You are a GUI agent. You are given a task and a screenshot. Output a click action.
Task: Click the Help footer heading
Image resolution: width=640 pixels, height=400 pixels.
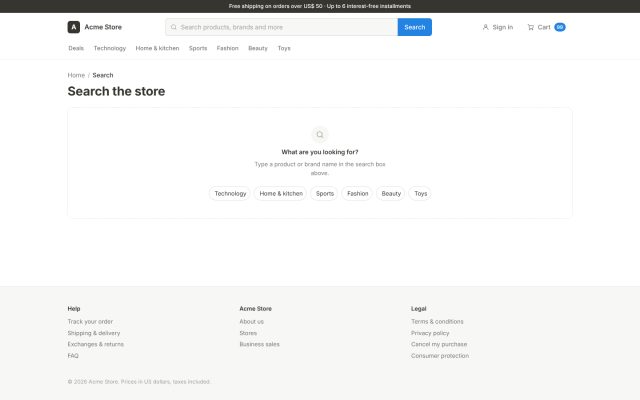click(74, 309)
